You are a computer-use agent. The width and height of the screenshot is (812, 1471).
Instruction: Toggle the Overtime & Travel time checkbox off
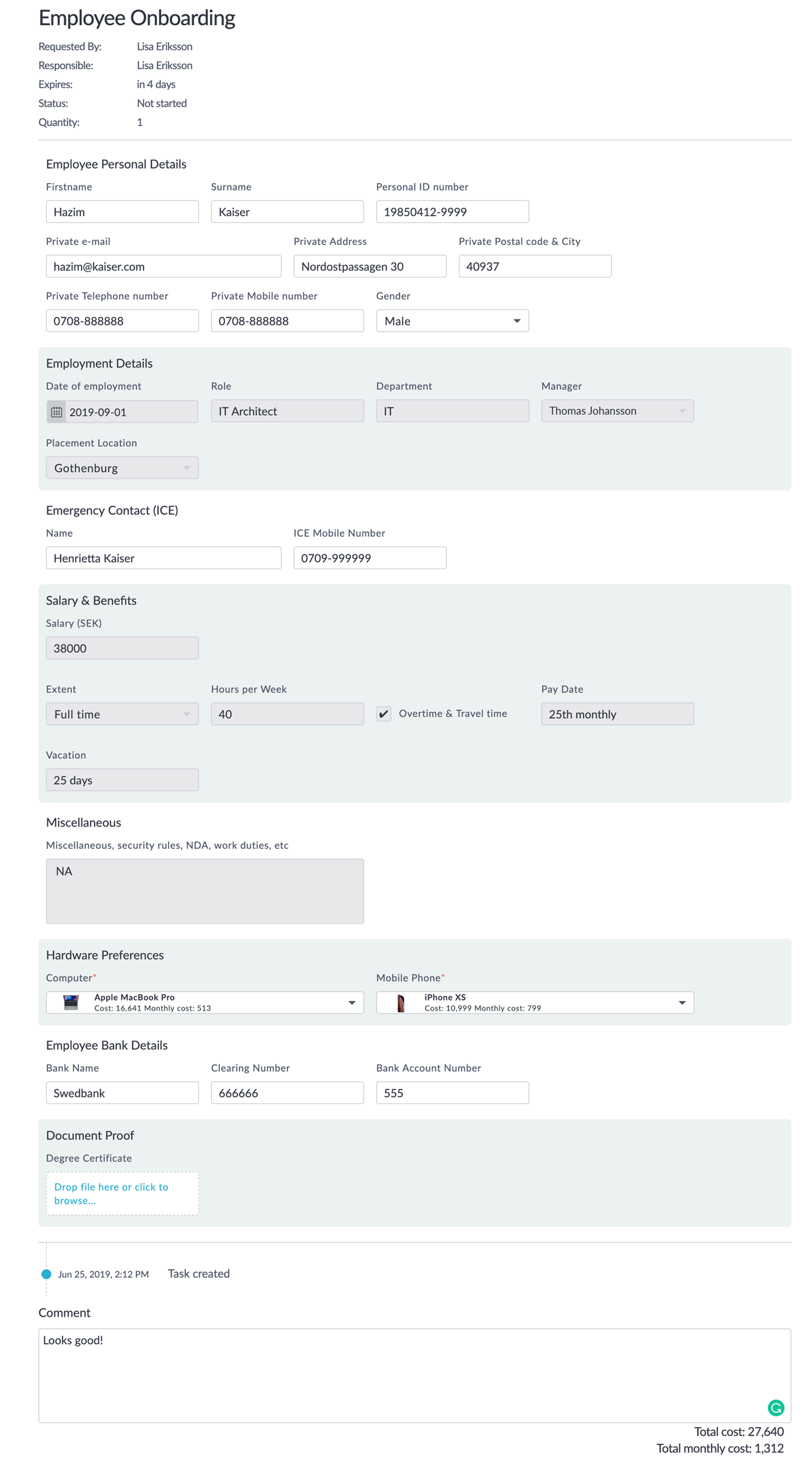(x=384, y=713)
